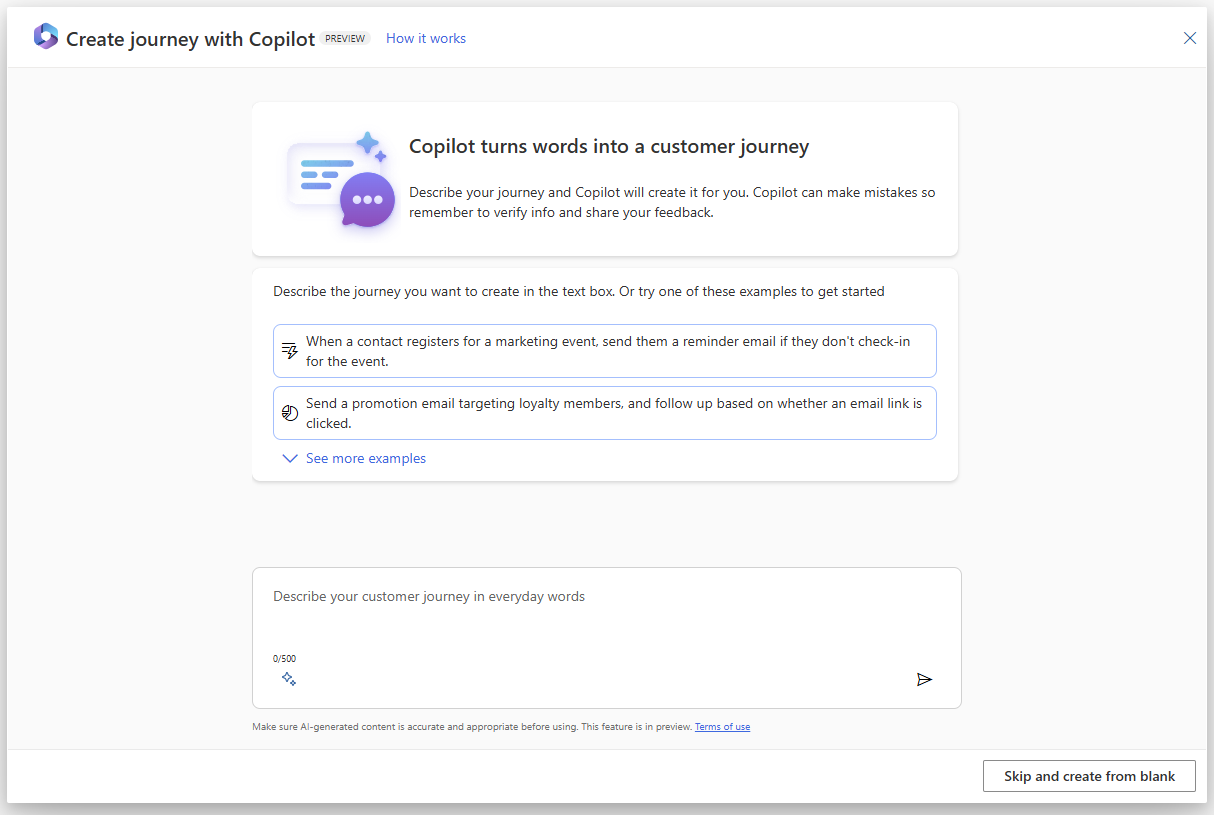Click the trigger icon on the marketing event example
The width and height of the screenshot is (1214, 815).
[290, 351]
